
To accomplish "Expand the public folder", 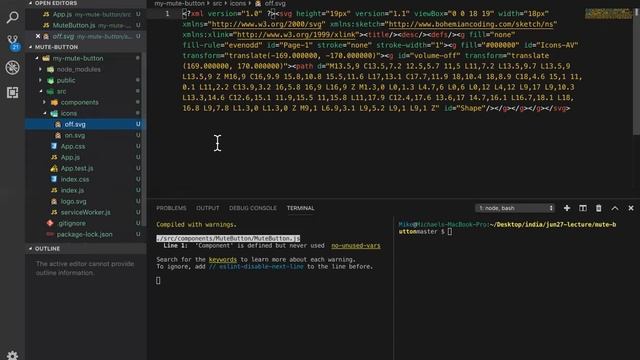I will (40, 80).
